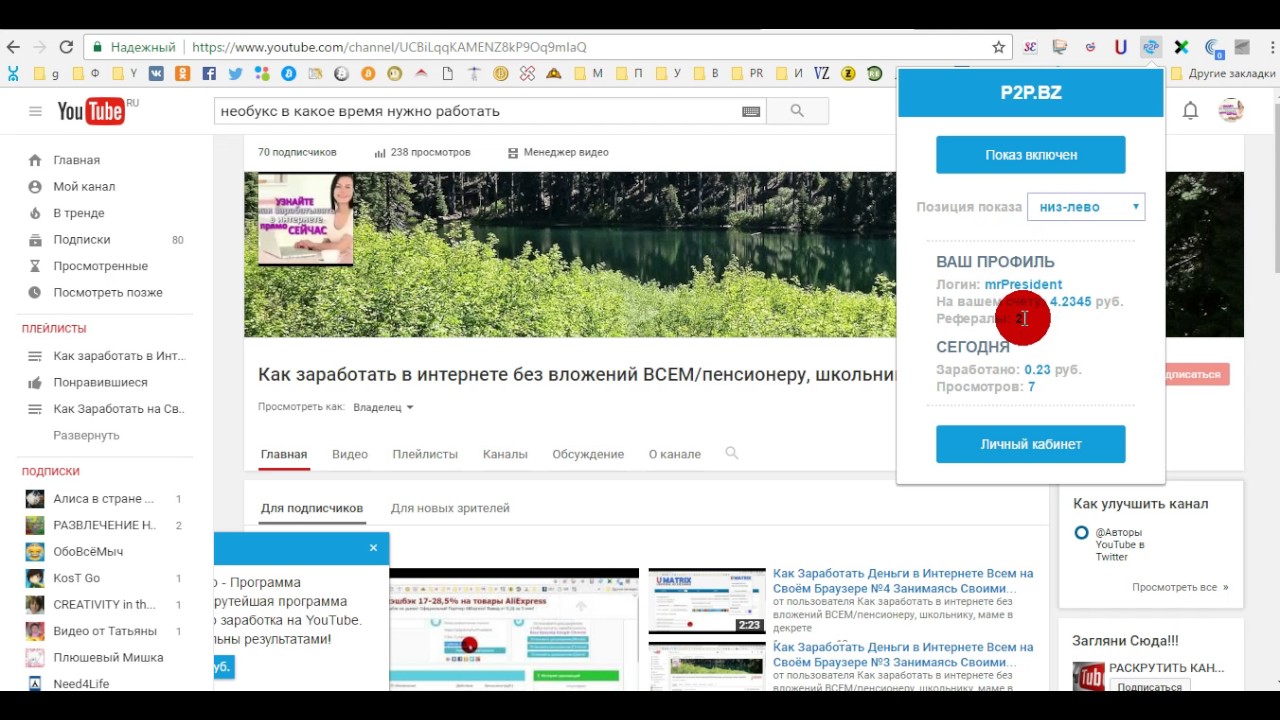
Task: Open the 238 просмотров statistics link
Action: [422, 152]
